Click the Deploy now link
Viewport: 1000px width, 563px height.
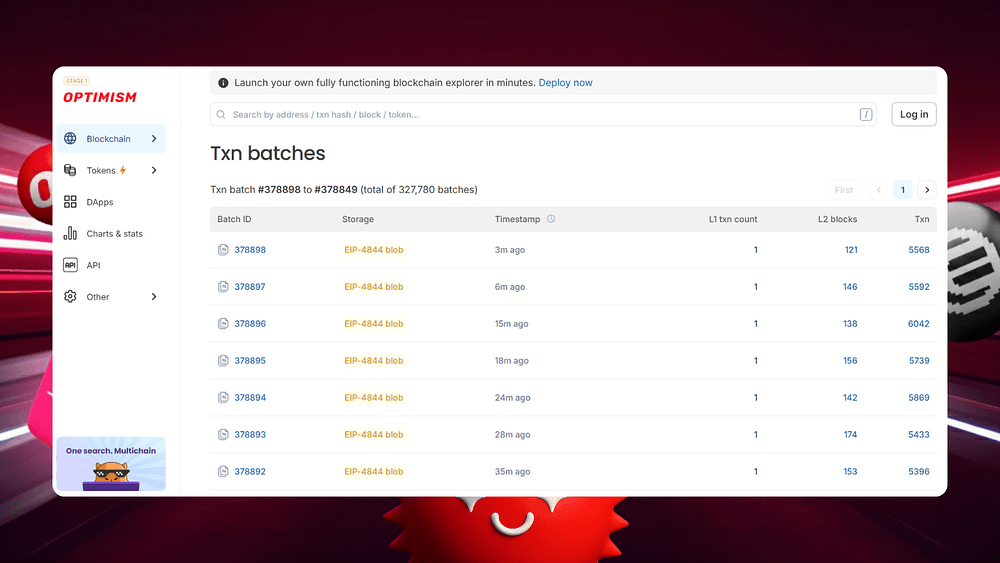click(565, 83)
